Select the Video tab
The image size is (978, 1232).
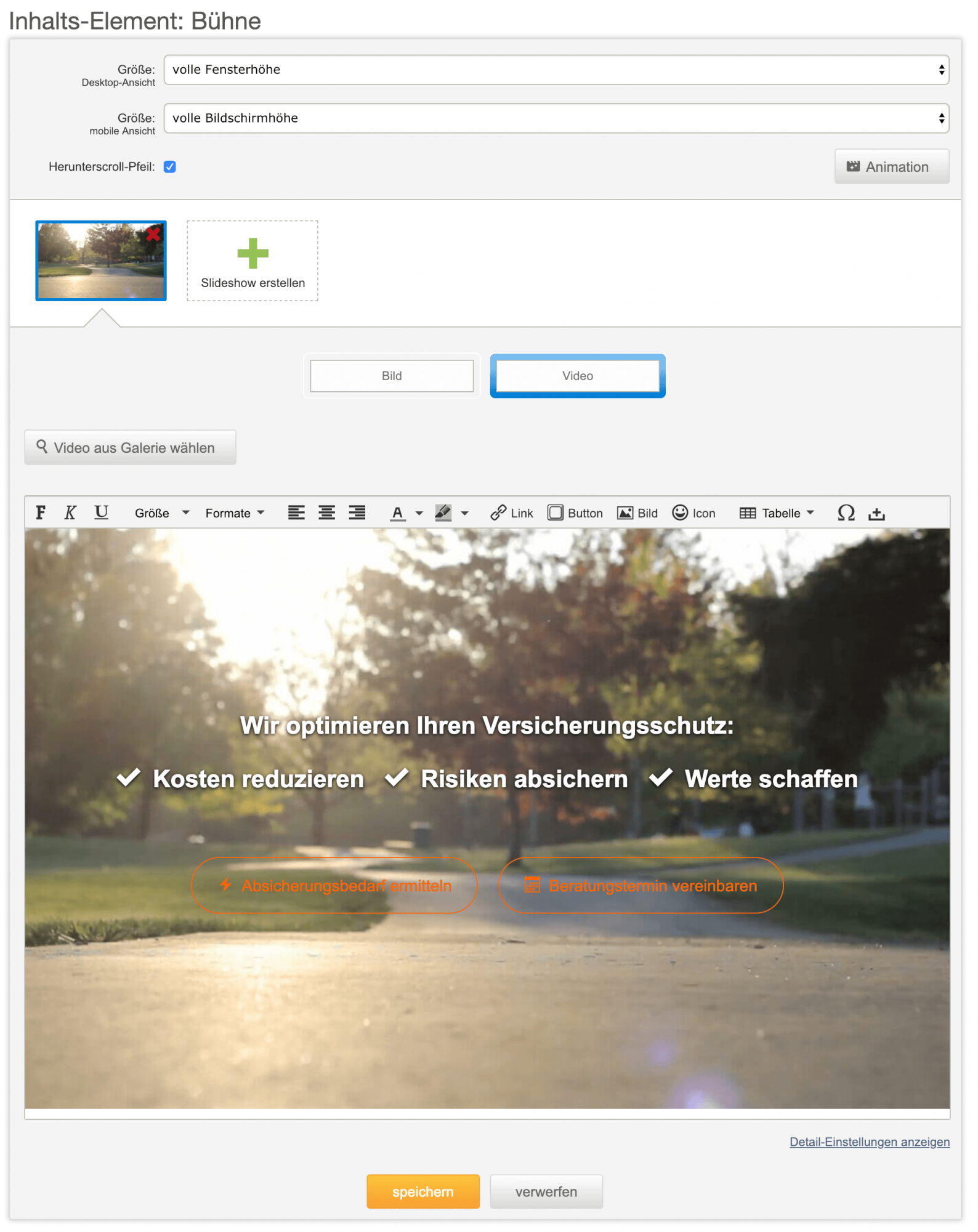pyautogui.click(x=577, y=376)
